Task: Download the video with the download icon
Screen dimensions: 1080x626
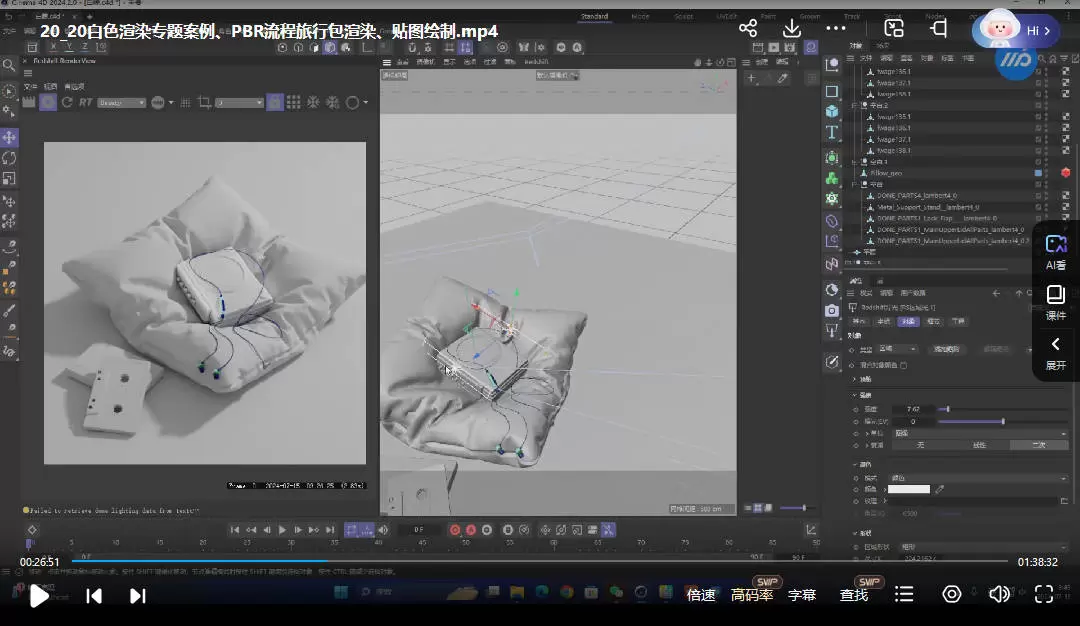Action: pos(792,28)
